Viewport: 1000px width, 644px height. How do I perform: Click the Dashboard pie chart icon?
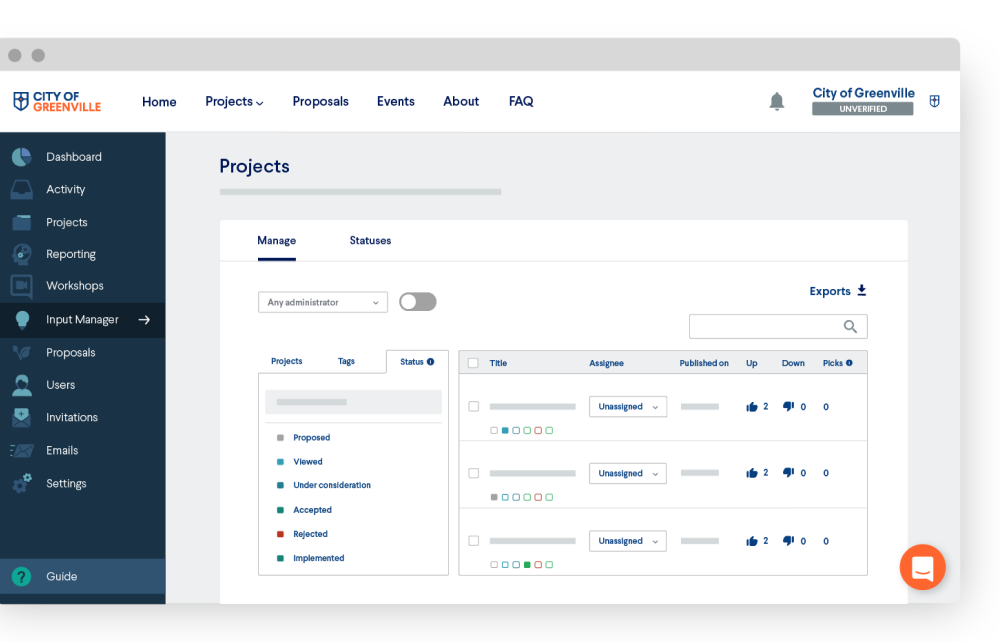click(x=22, y=157)
